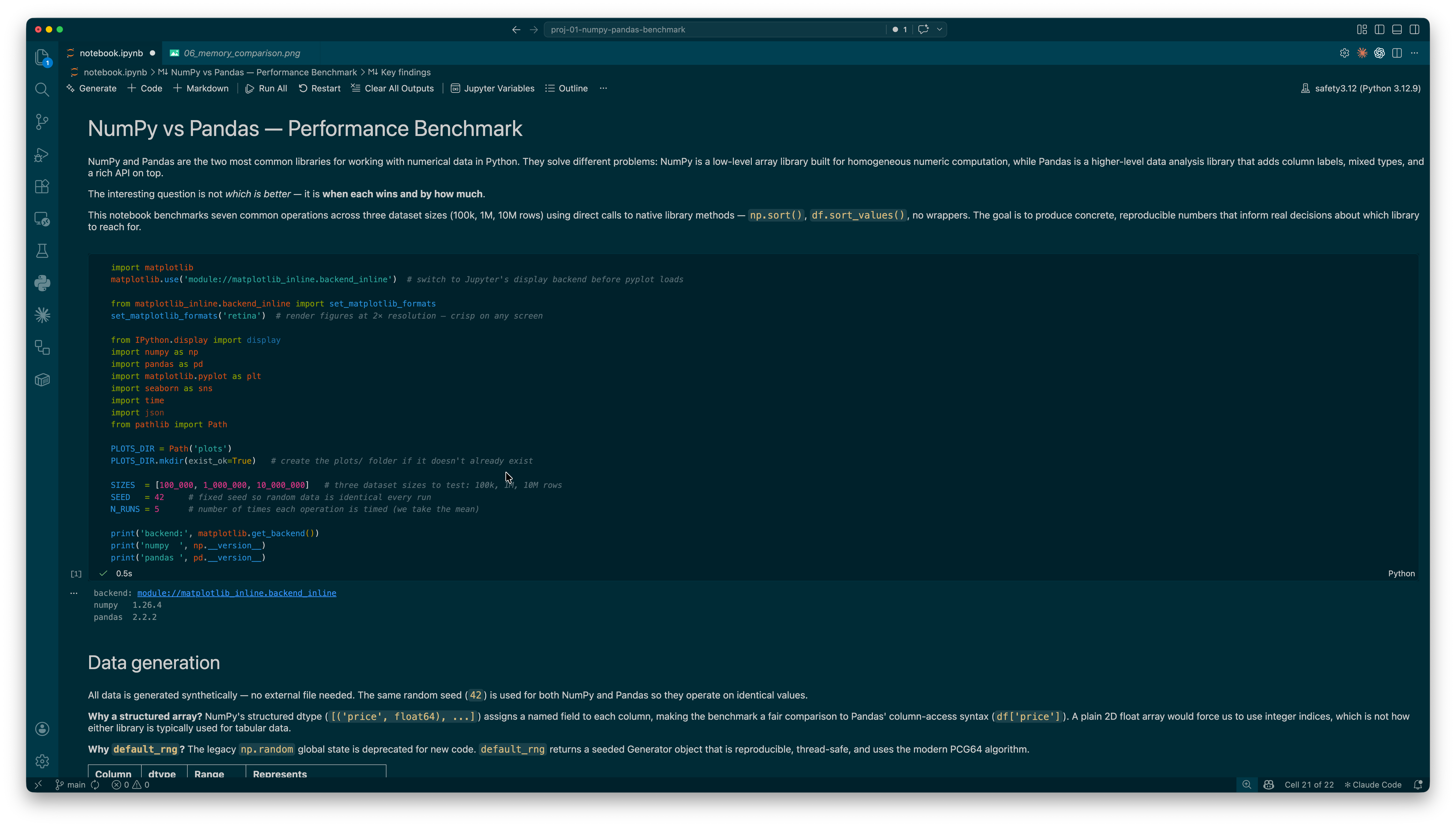Open the container box icon in the activity bar

pyautogui.click(x=42, y=379)
